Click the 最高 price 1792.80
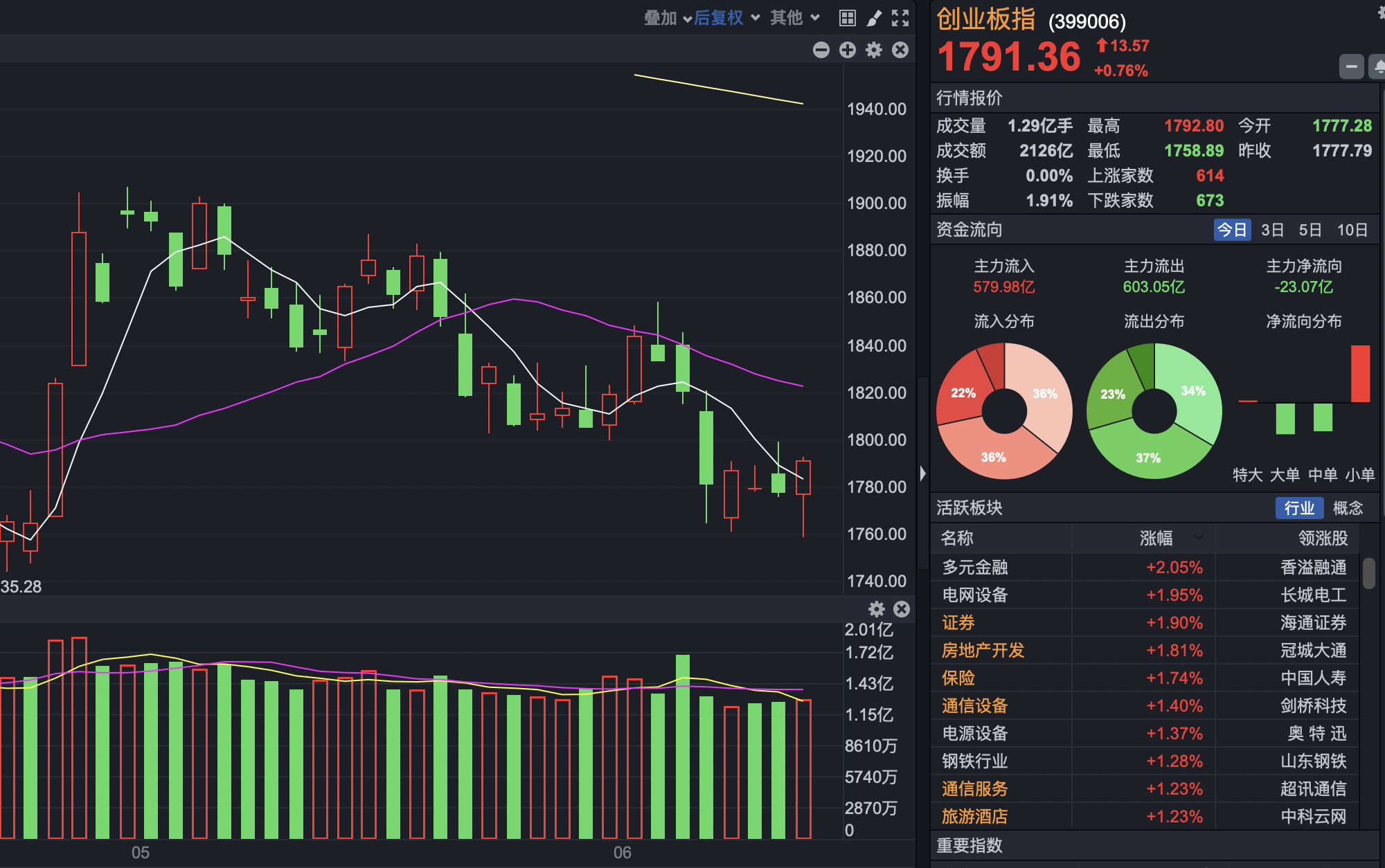 1194,126
